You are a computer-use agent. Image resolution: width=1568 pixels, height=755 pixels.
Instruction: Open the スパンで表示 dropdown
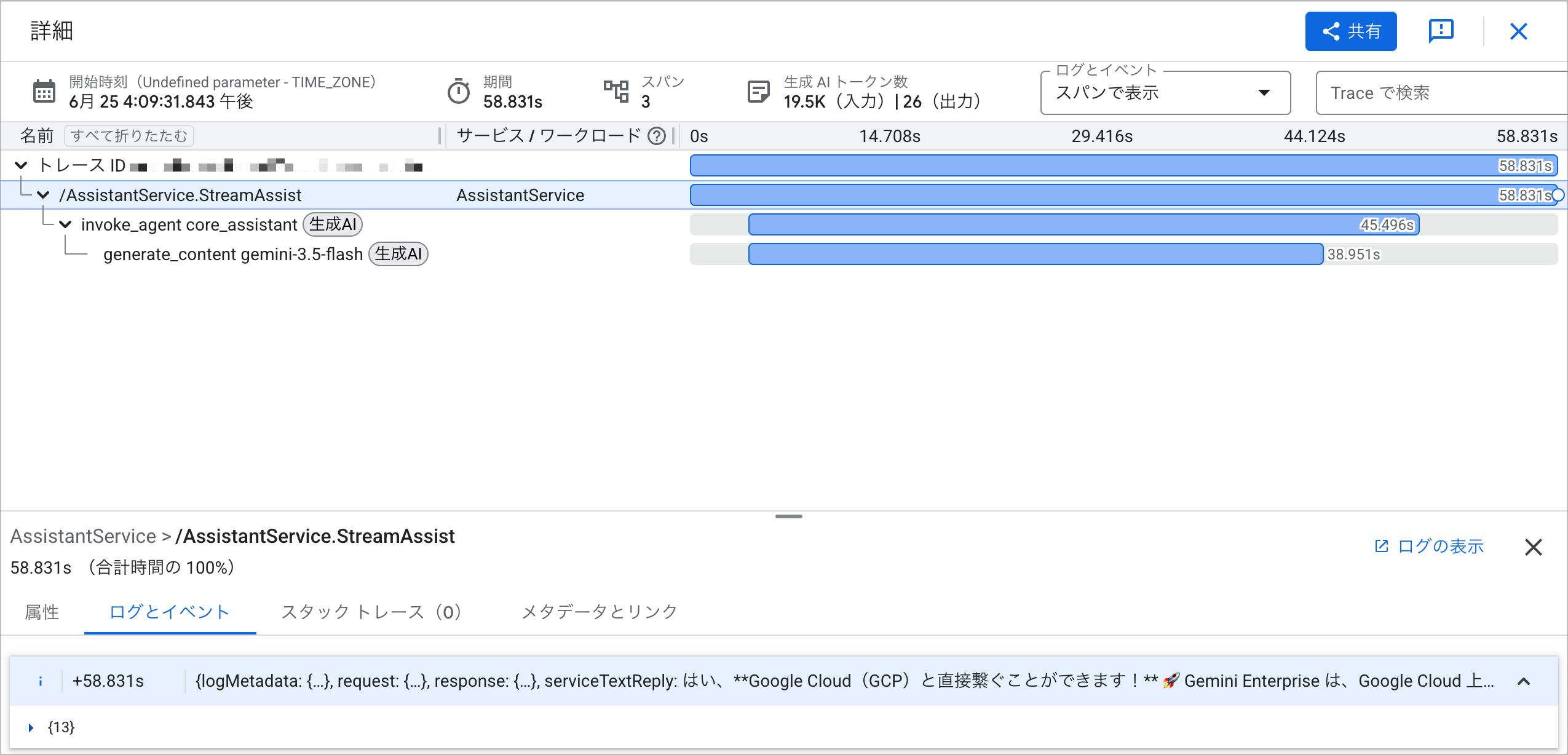[1165, 93]
